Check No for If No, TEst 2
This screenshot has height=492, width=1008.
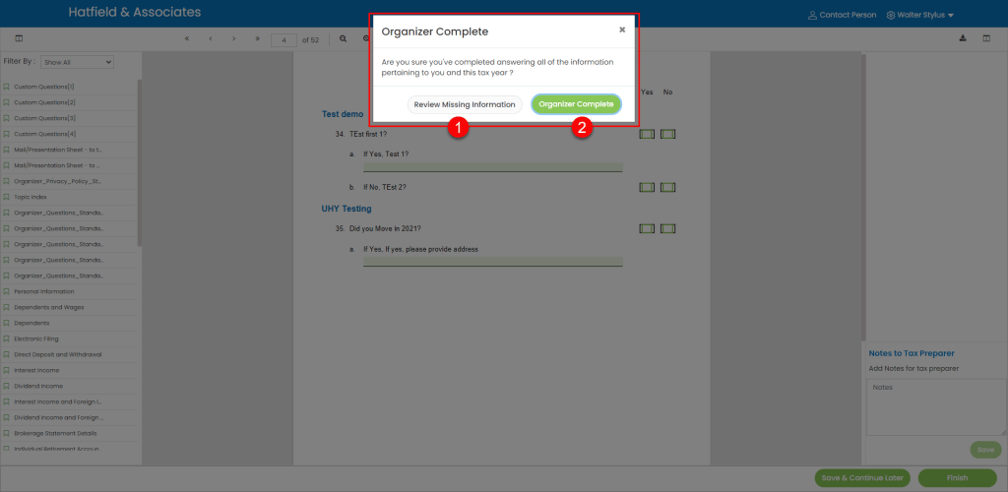668,187
